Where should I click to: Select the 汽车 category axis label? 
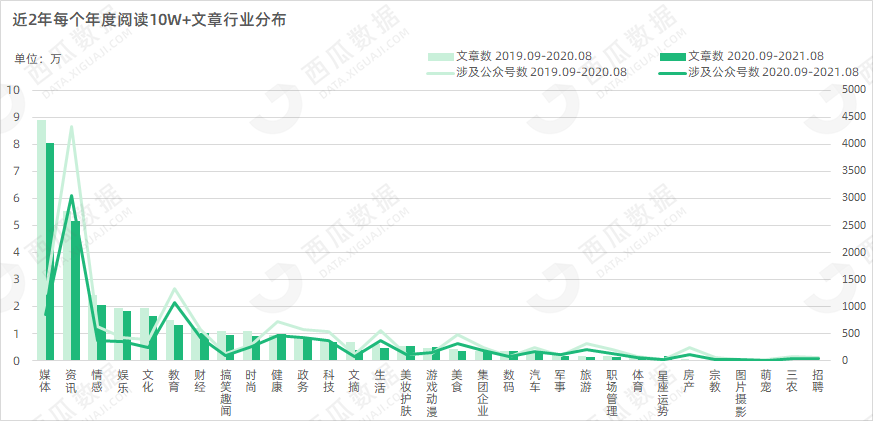pos(534,381)
